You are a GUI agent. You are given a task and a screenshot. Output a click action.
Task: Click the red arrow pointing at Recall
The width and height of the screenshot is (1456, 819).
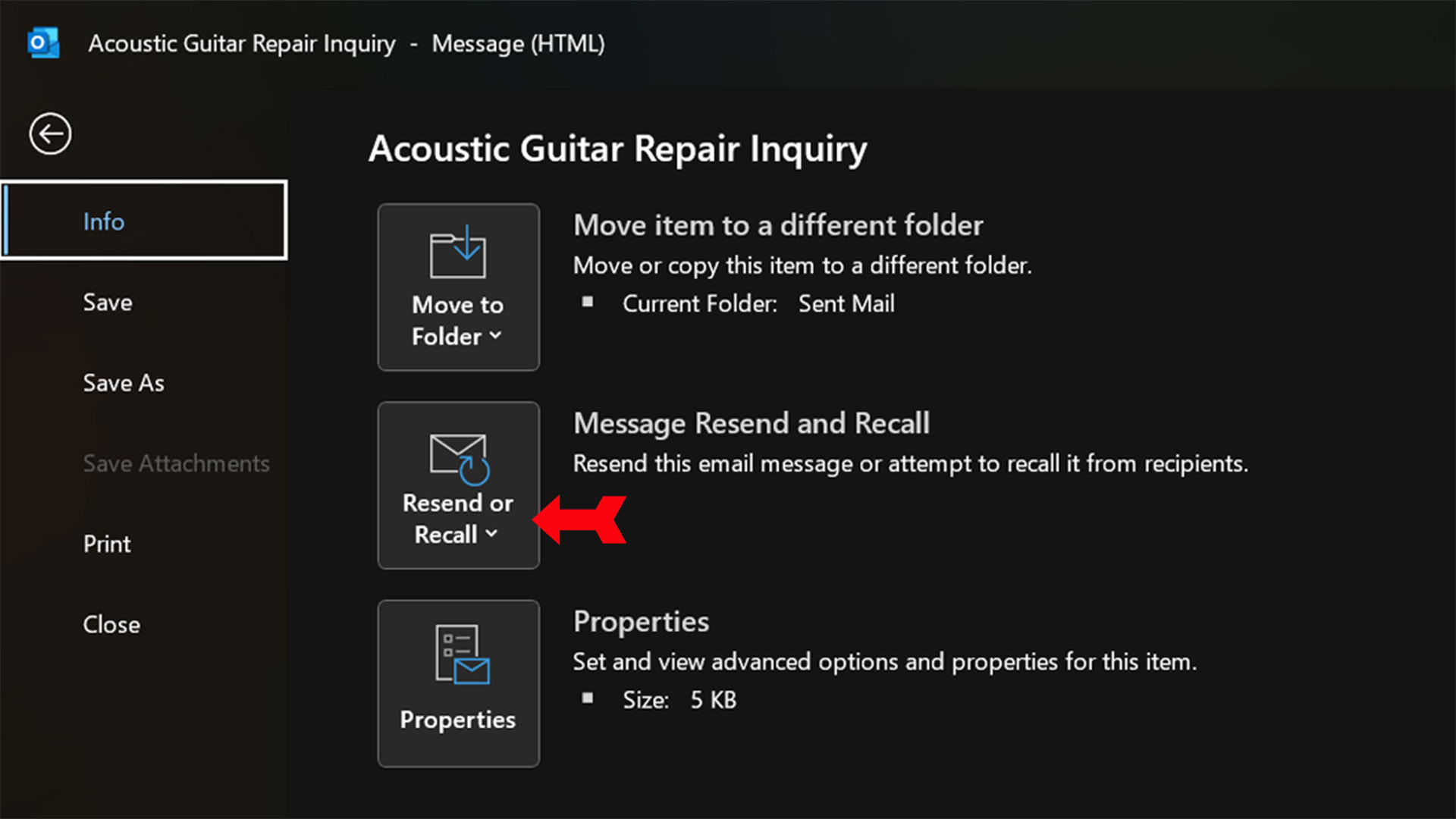[x=580, y=520]
